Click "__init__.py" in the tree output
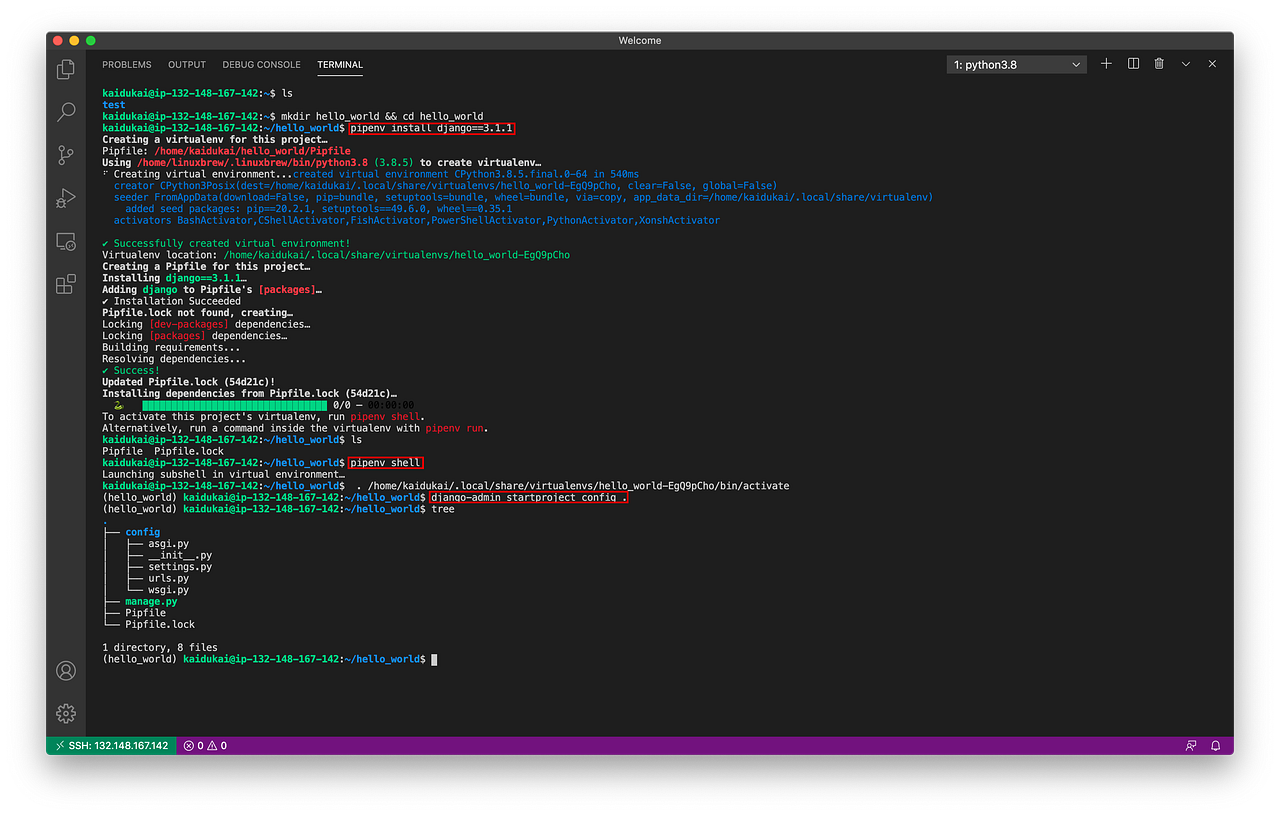 pos(180,556)
